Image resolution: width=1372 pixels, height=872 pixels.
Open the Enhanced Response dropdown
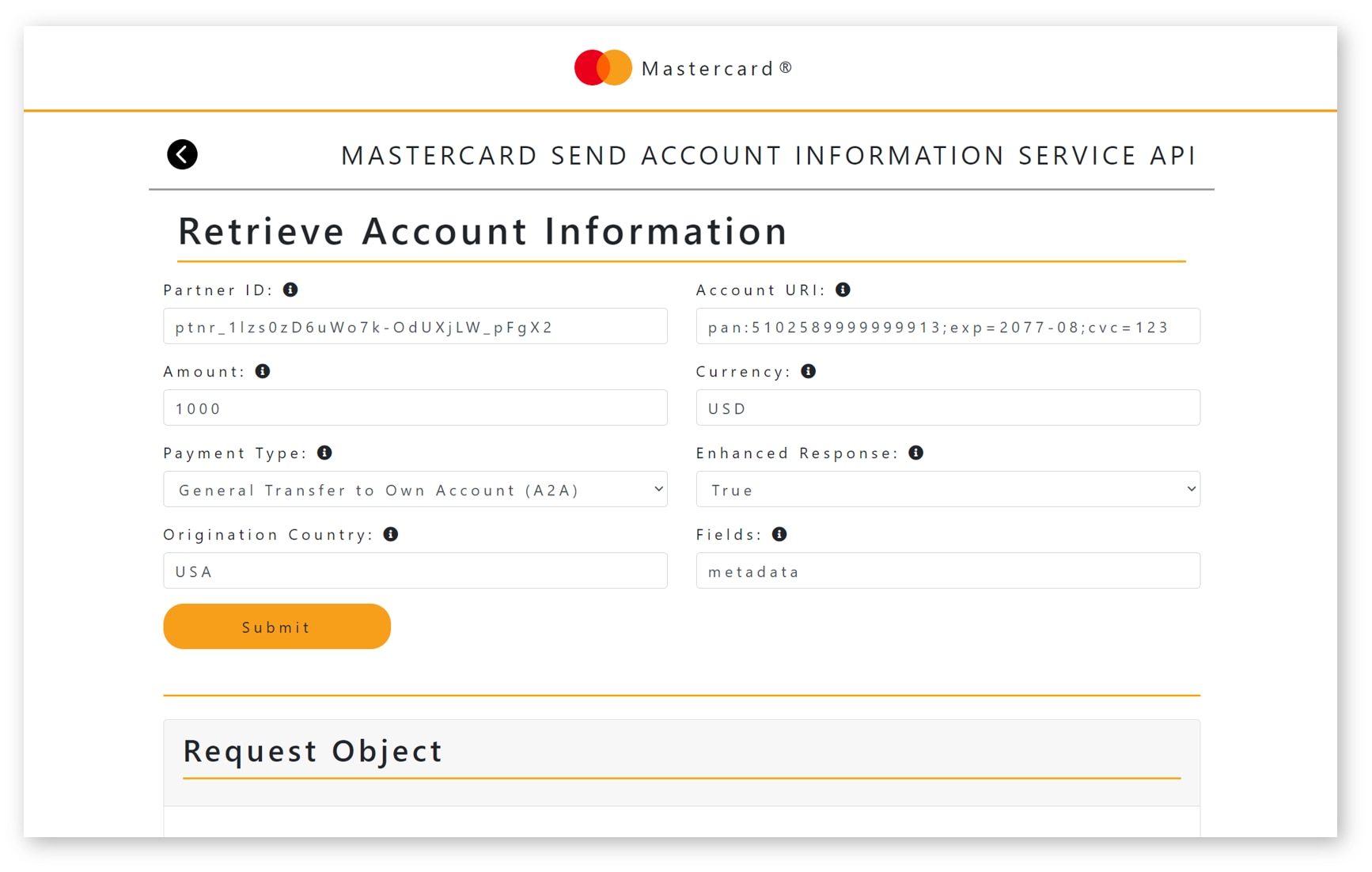pos(948,489)
